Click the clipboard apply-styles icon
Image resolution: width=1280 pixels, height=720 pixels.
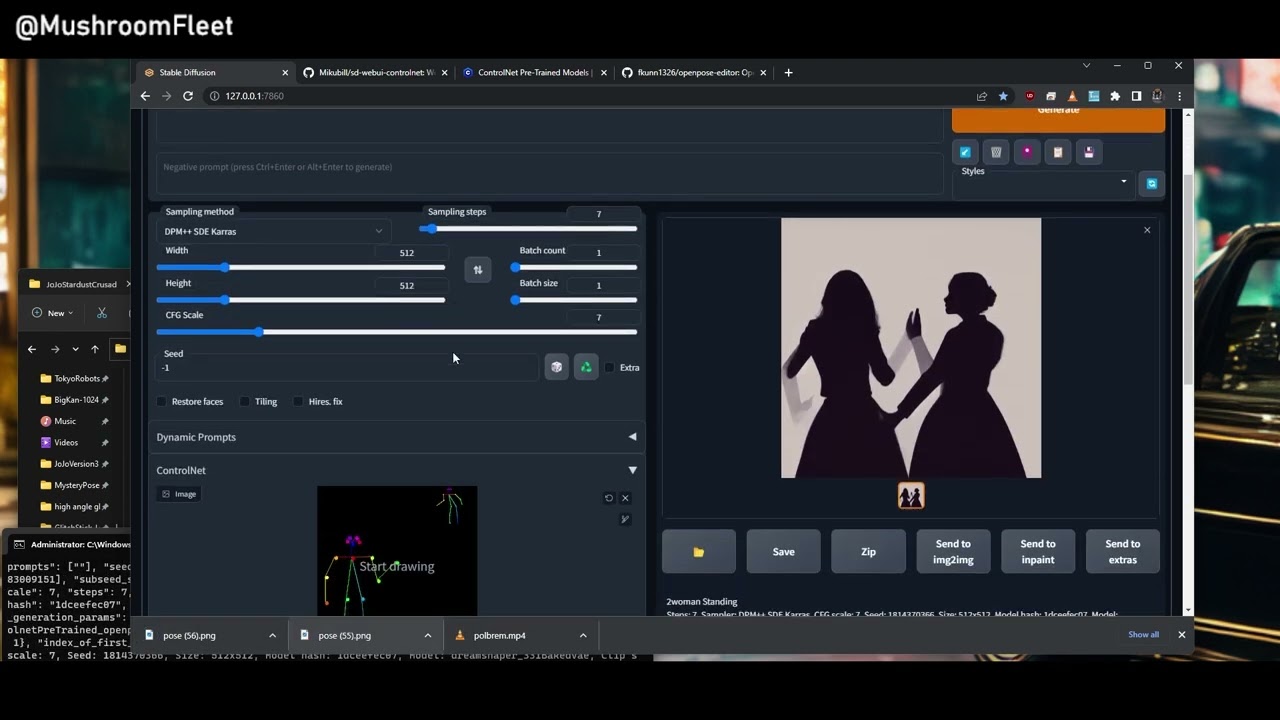pos(1058,152)
